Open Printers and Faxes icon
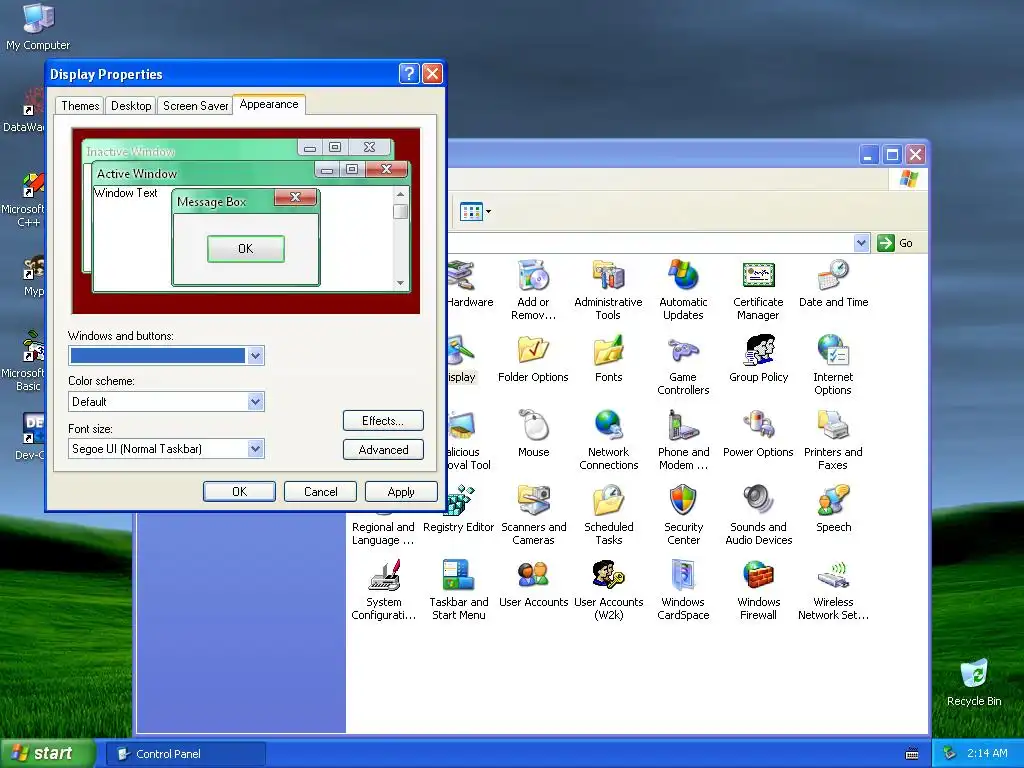 pos(833,440)
